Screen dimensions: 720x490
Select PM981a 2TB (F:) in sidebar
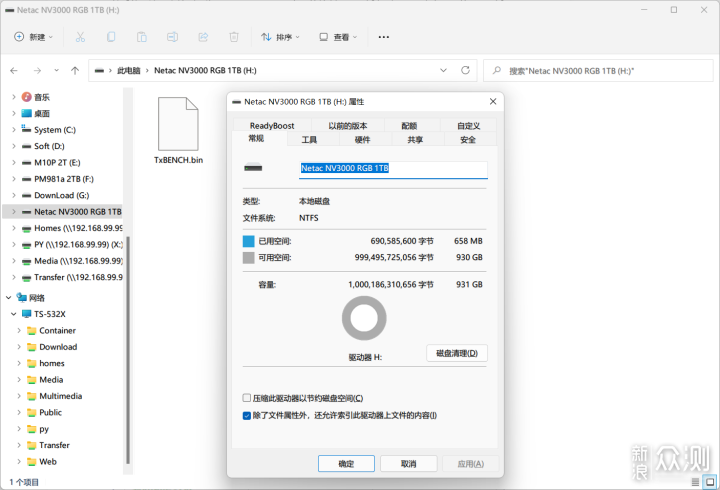click(x=62, y=179)
